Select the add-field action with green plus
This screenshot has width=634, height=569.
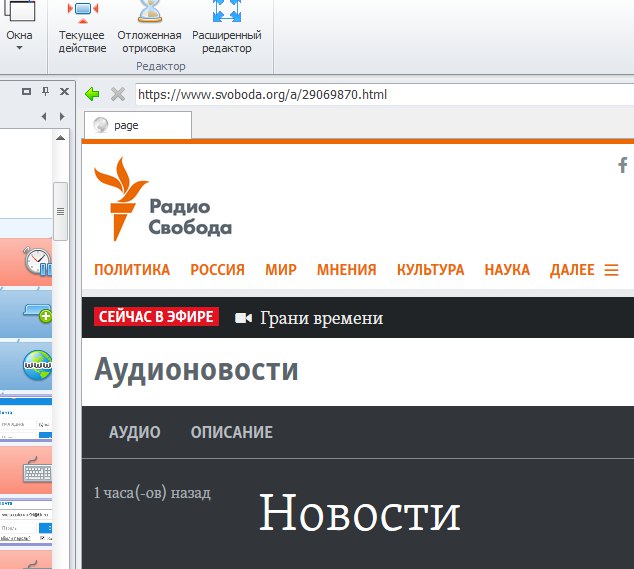click(x=26, y=314)
